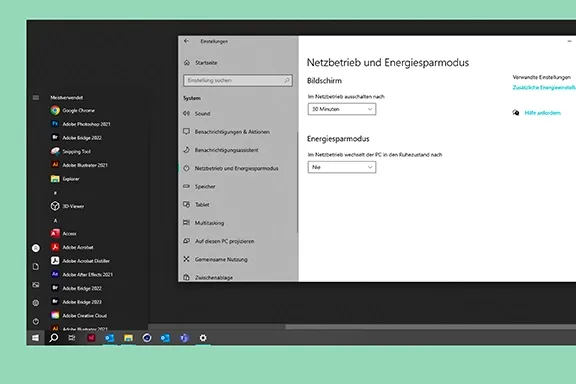
Task: Click the Windows Start button on taskbar
Action: pyautogui.click(x=35, y=338)
